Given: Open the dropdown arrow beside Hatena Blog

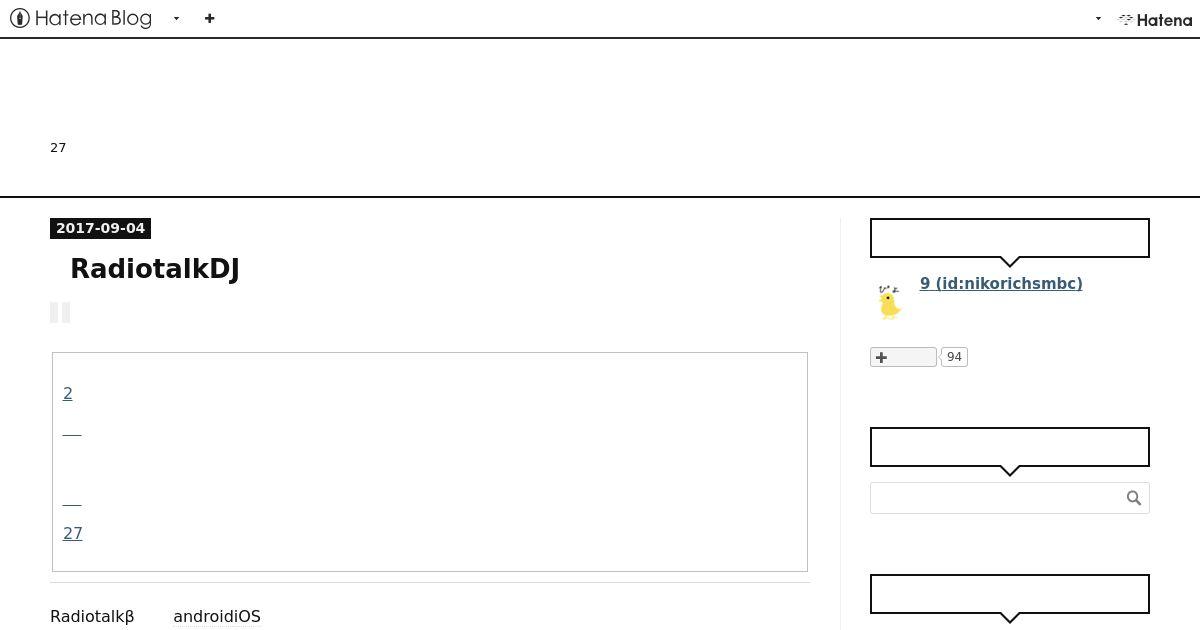Looking at the screenshot, I should [176, 18].
